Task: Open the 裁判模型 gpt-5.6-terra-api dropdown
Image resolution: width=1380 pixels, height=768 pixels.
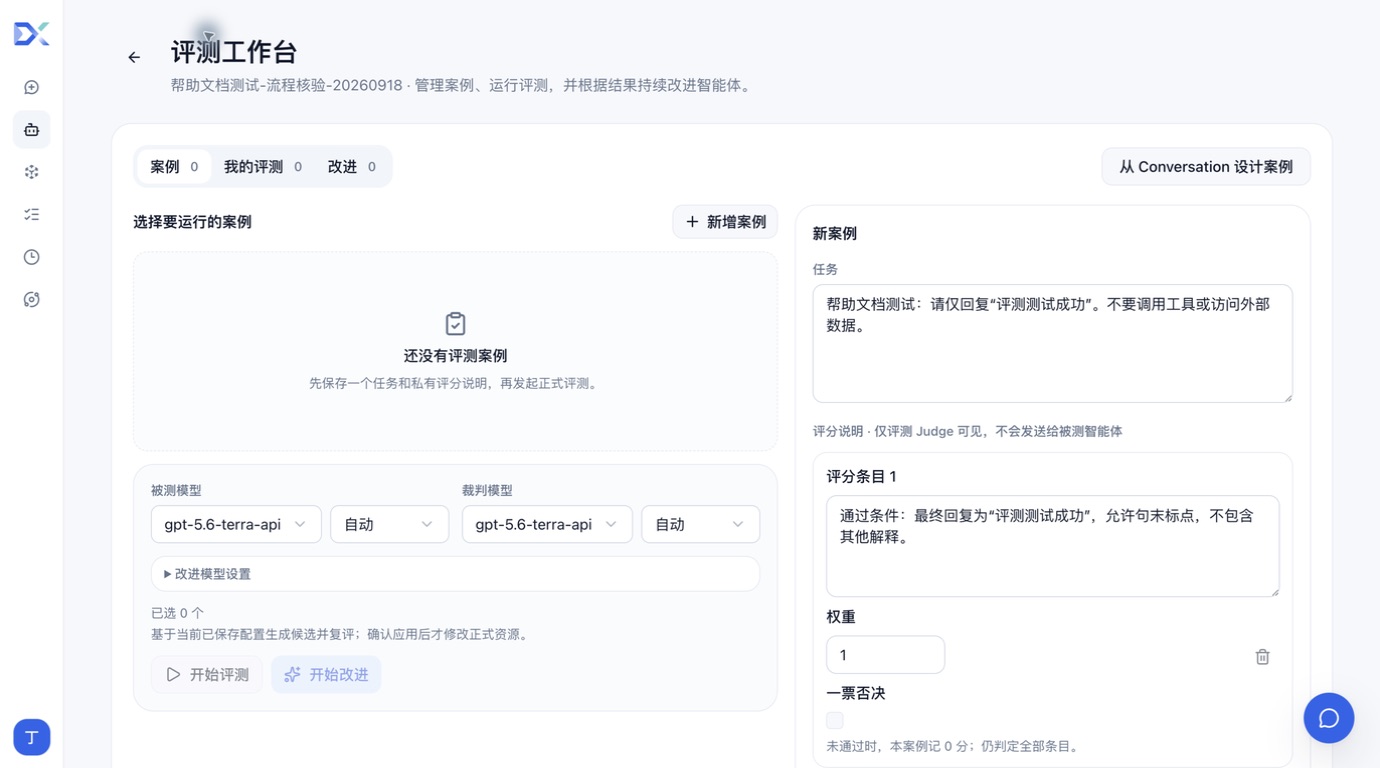Action: pyautogui.click(x=547, y=524)
